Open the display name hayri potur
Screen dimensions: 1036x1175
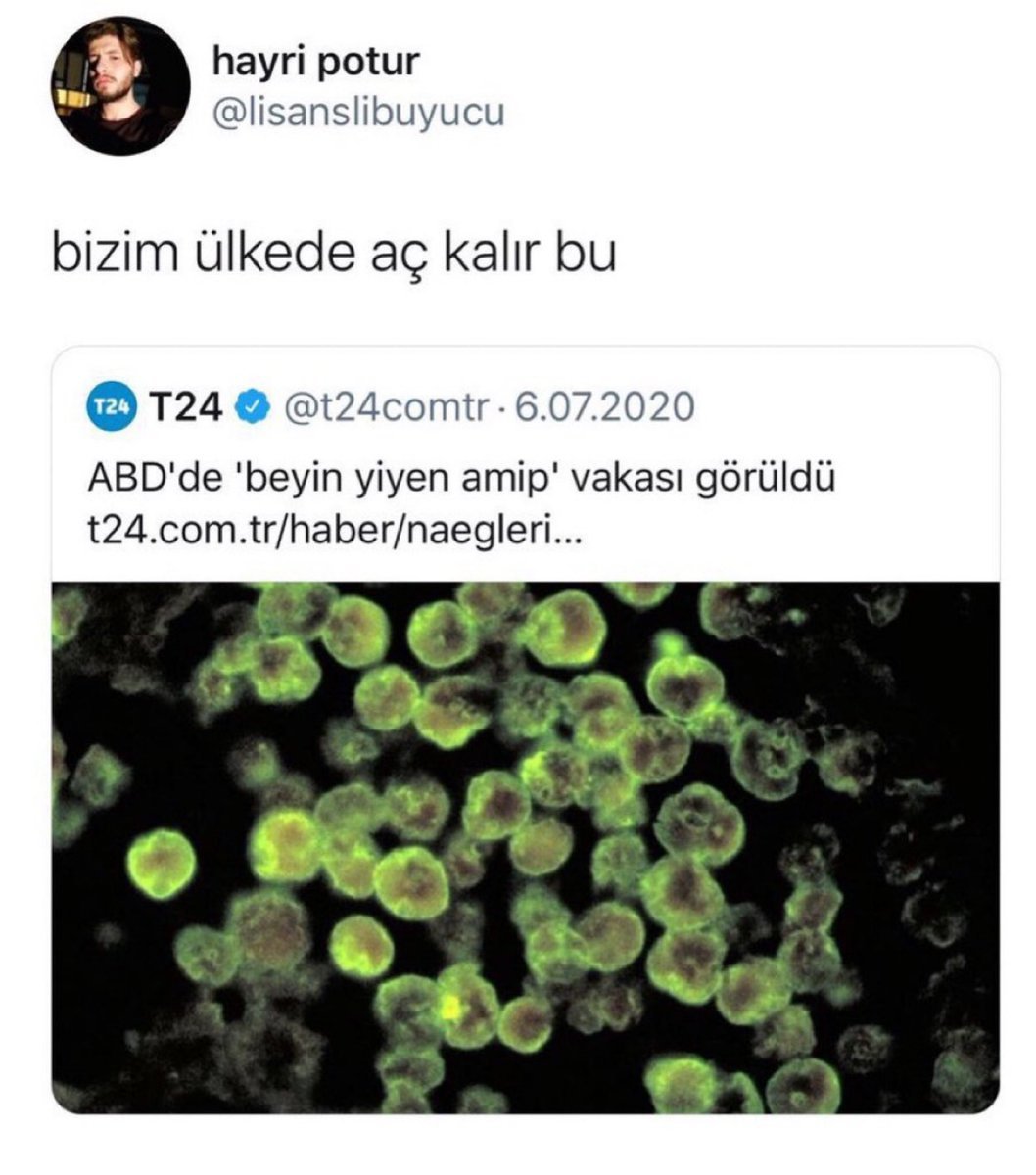pos(315,61)
